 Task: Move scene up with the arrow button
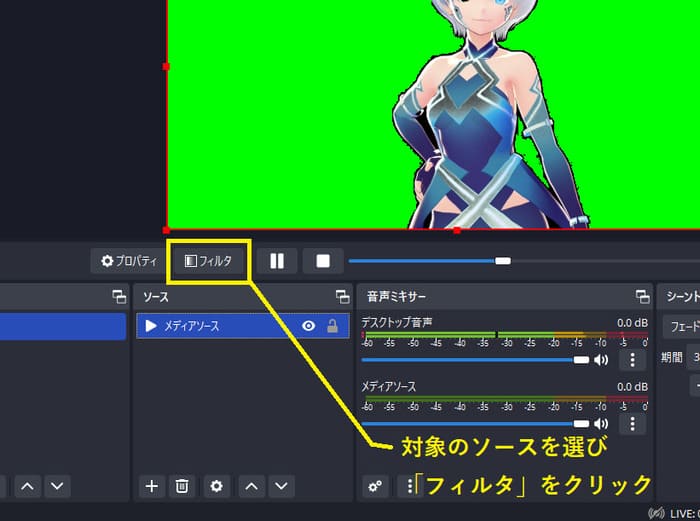(x=28, y=486)
